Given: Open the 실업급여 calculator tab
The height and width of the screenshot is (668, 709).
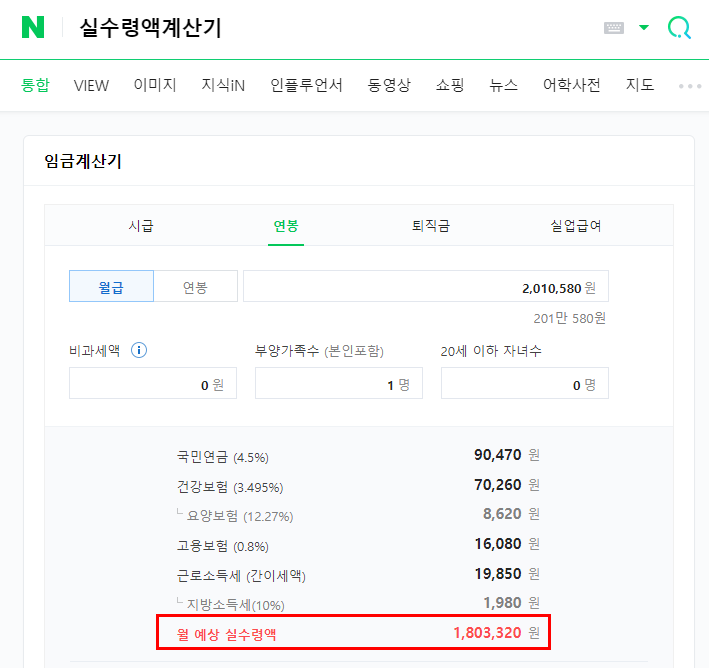Looking at the screenshot, I should (x=576, y=225).
